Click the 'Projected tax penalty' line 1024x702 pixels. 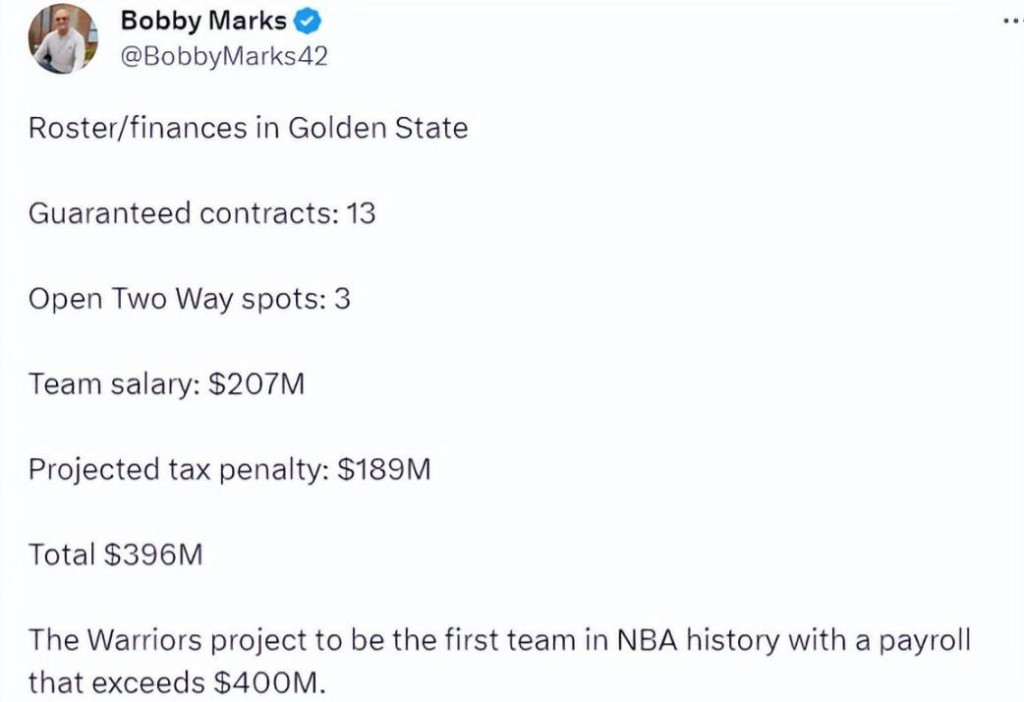(x=230, y=470)
